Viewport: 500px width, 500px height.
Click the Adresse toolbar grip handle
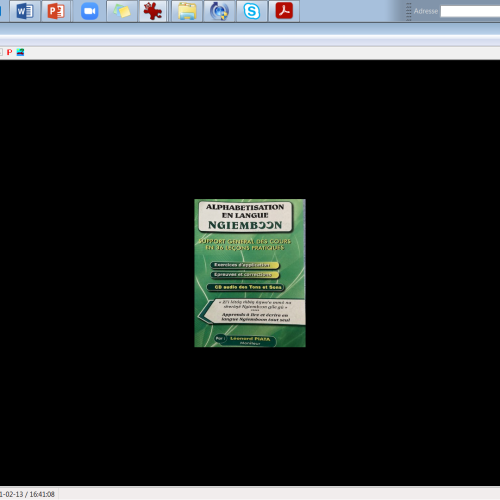pos(409,11)
